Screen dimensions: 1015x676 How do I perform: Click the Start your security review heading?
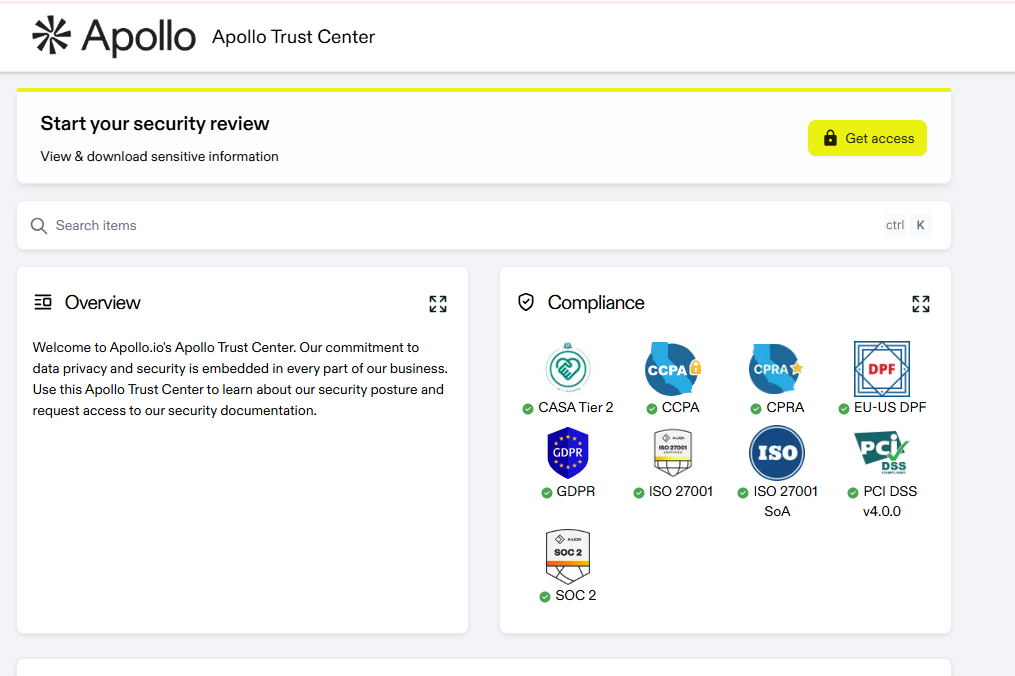(x=155, y=124)
